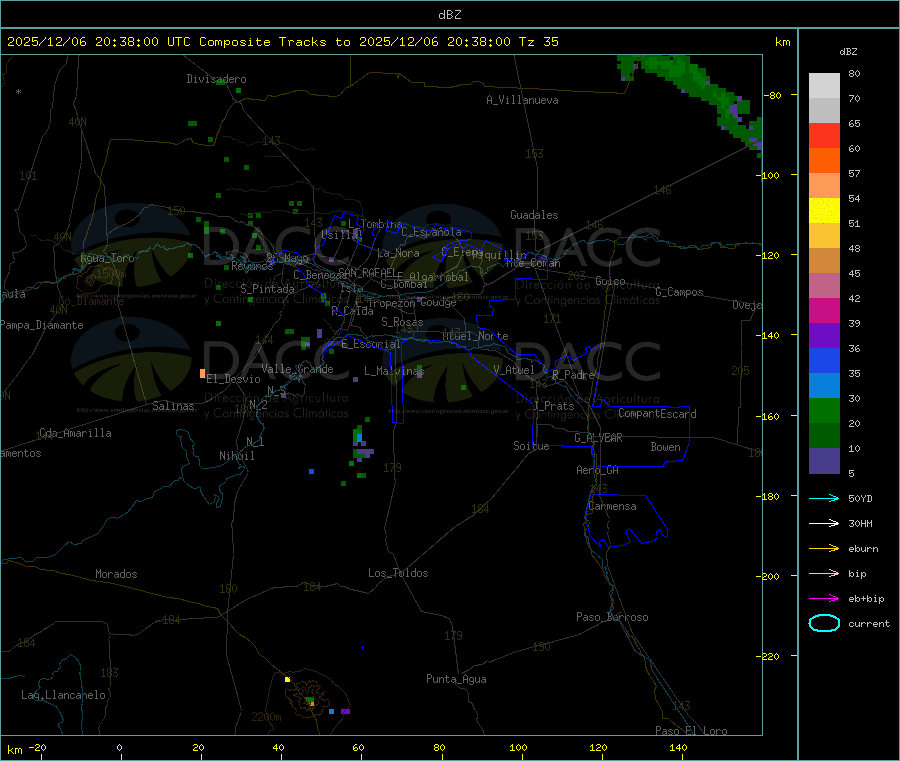Viewport: 900px width, 761px height.
Task: Click the 'SAN_RAFAEL' map label
Action: [367, 272]
